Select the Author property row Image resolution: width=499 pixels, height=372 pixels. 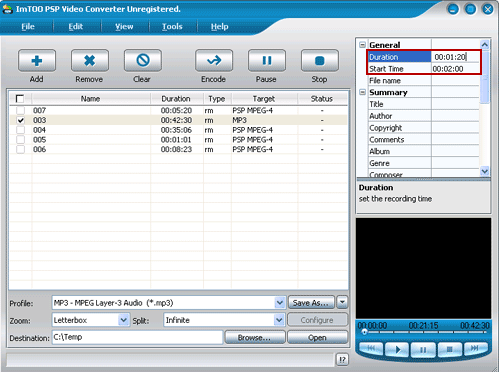[x=424, y=116]
